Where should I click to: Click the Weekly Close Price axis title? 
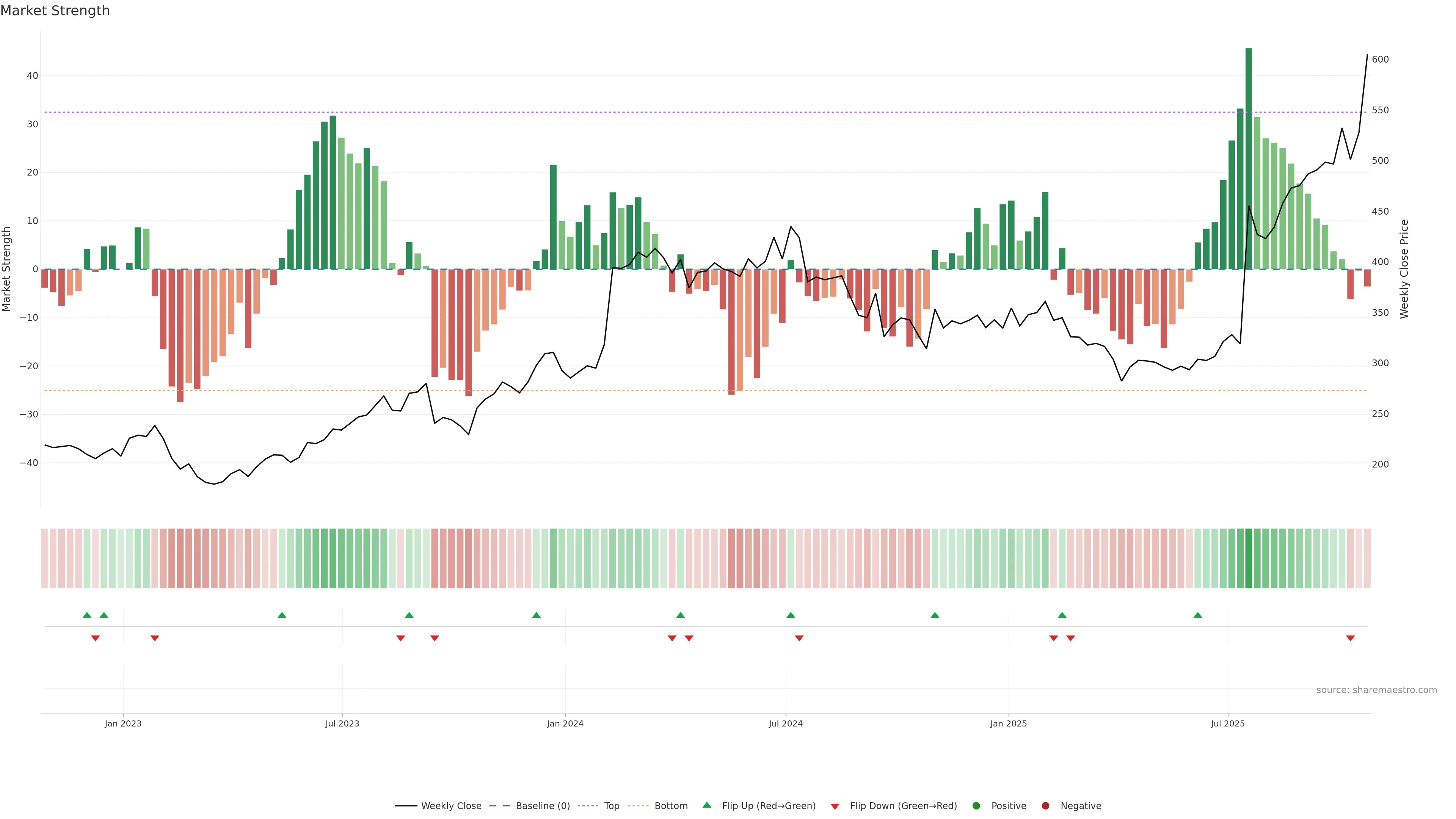click(x=1404, y=269)
